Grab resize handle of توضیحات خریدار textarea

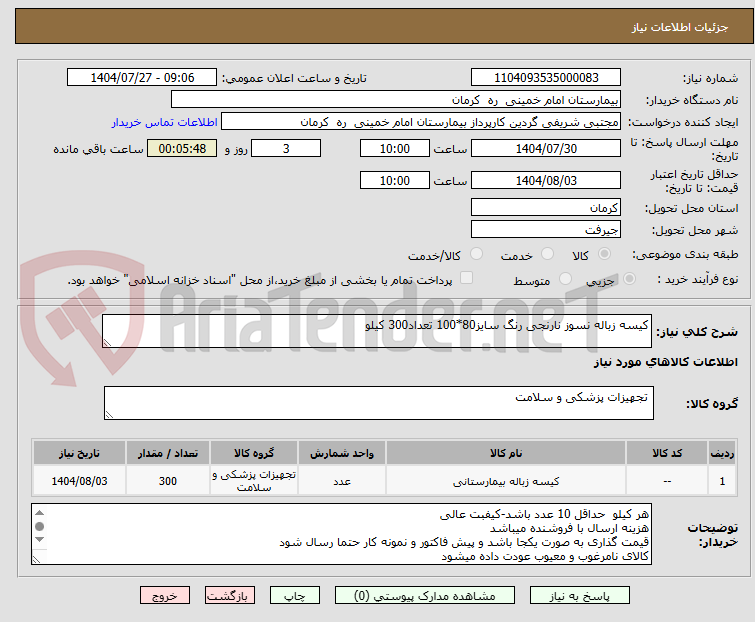(36, 560)
